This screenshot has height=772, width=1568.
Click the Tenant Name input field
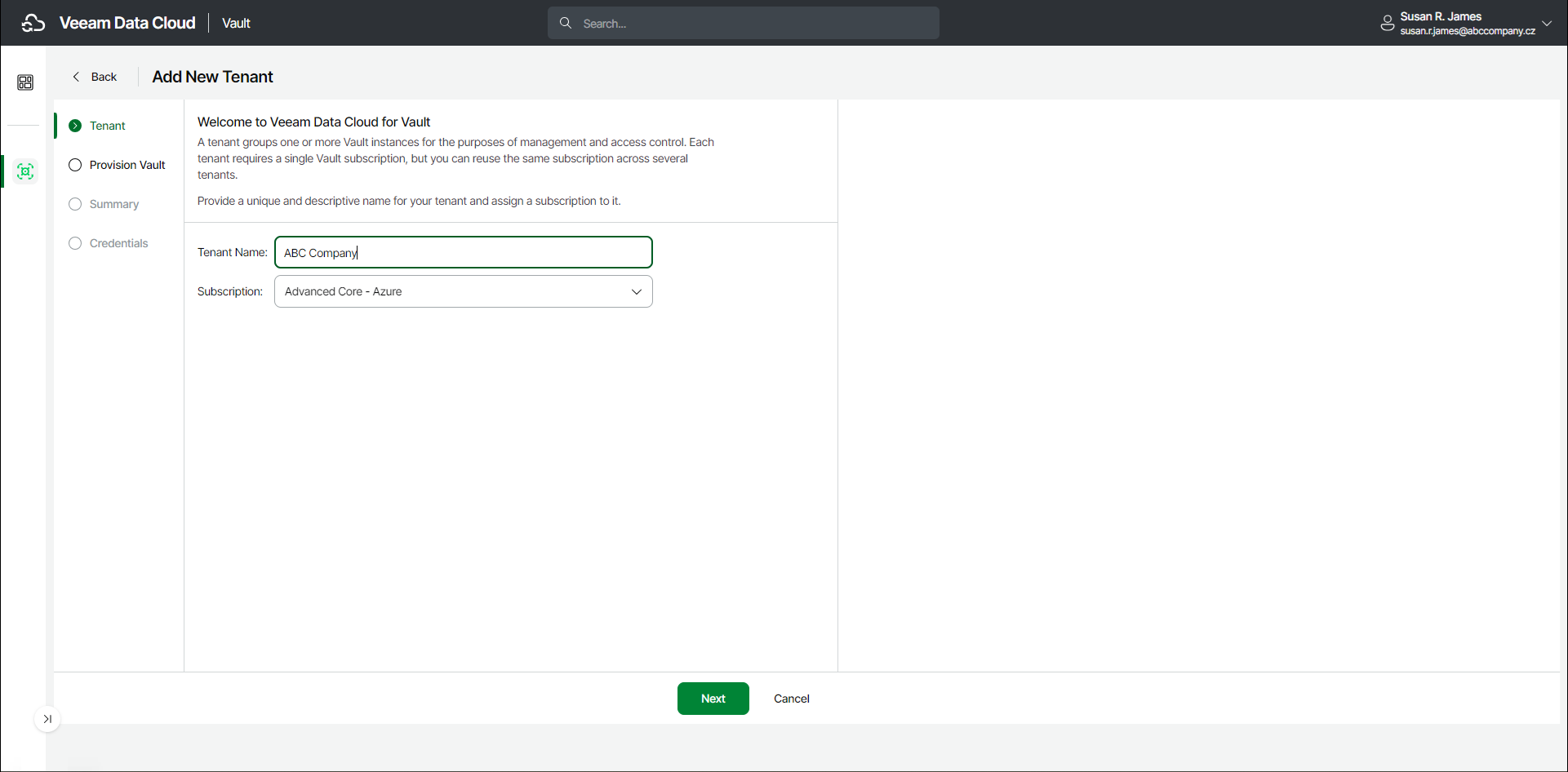click(x=464, y=252)
